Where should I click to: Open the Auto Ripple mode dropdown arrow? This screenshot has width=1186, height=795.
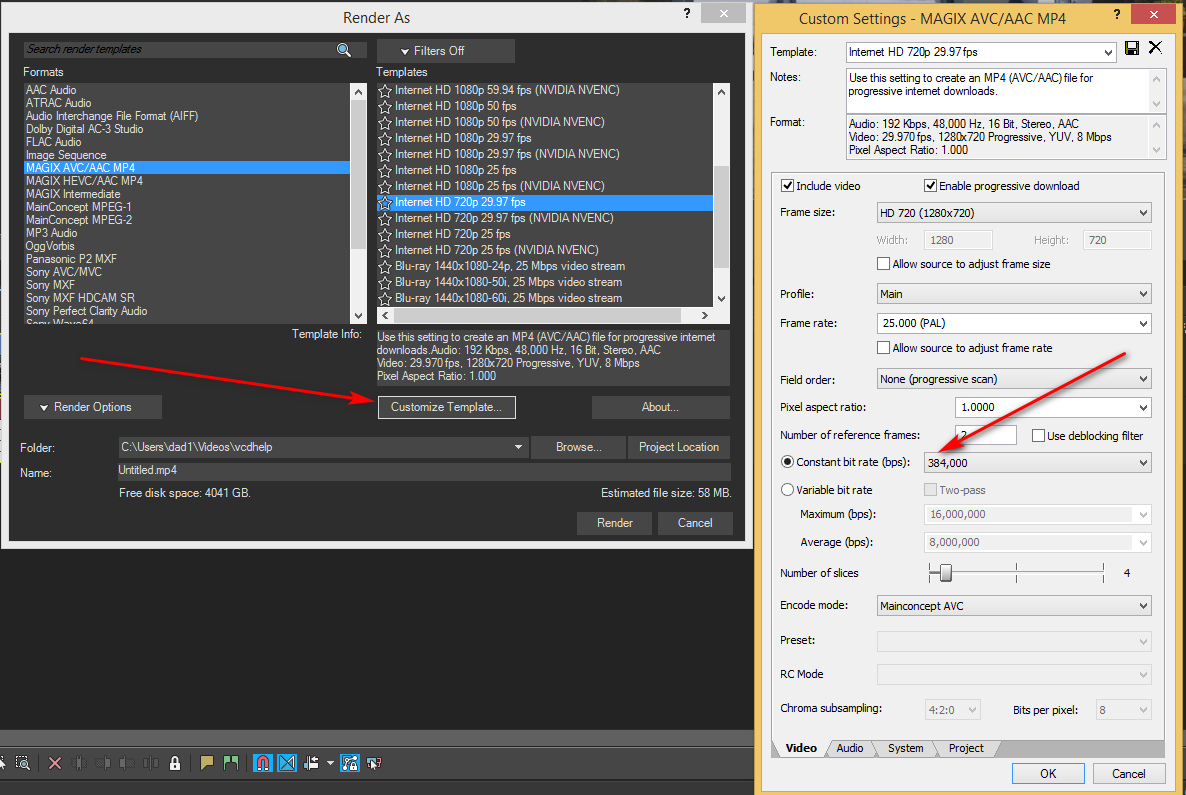tap(330, 764)
